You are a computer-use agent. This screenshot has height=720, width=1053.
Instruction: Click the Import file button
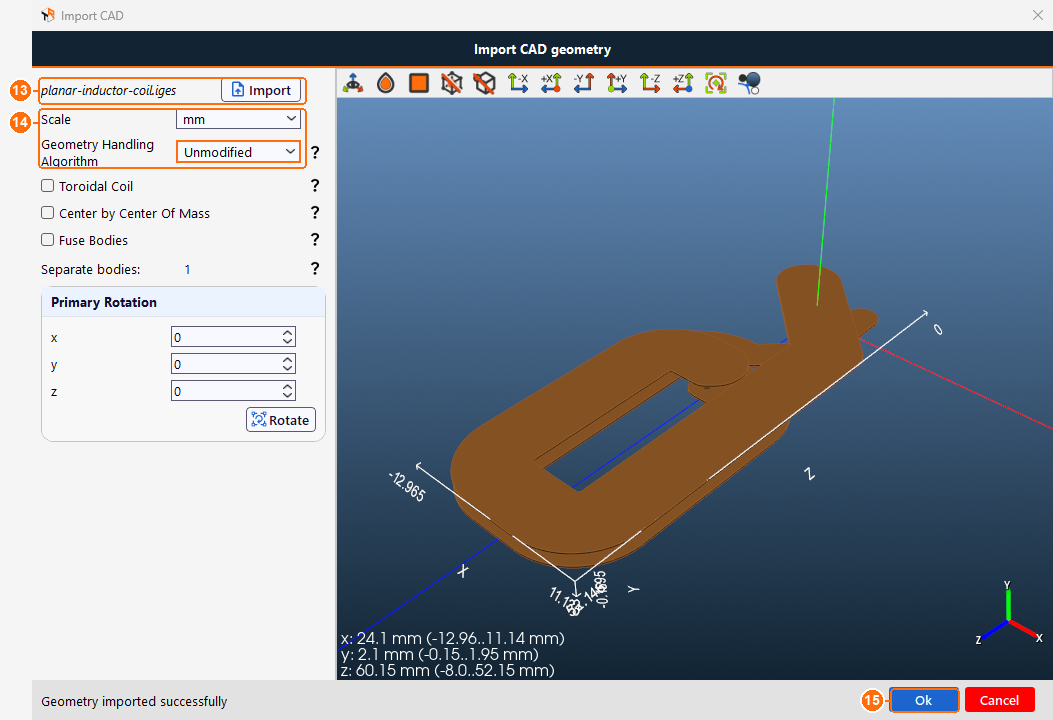pos(261,90)
